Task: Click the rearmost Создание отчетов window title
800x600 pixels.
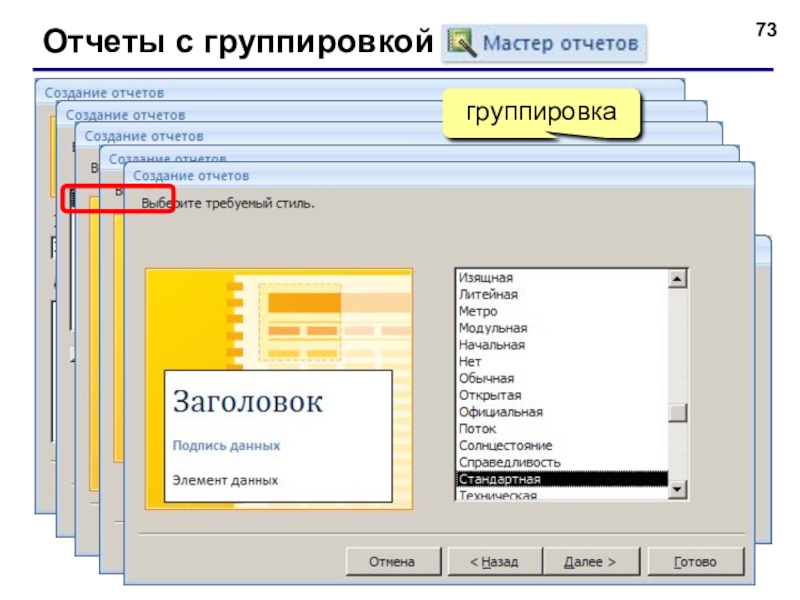Action: (x=104, y=93)
